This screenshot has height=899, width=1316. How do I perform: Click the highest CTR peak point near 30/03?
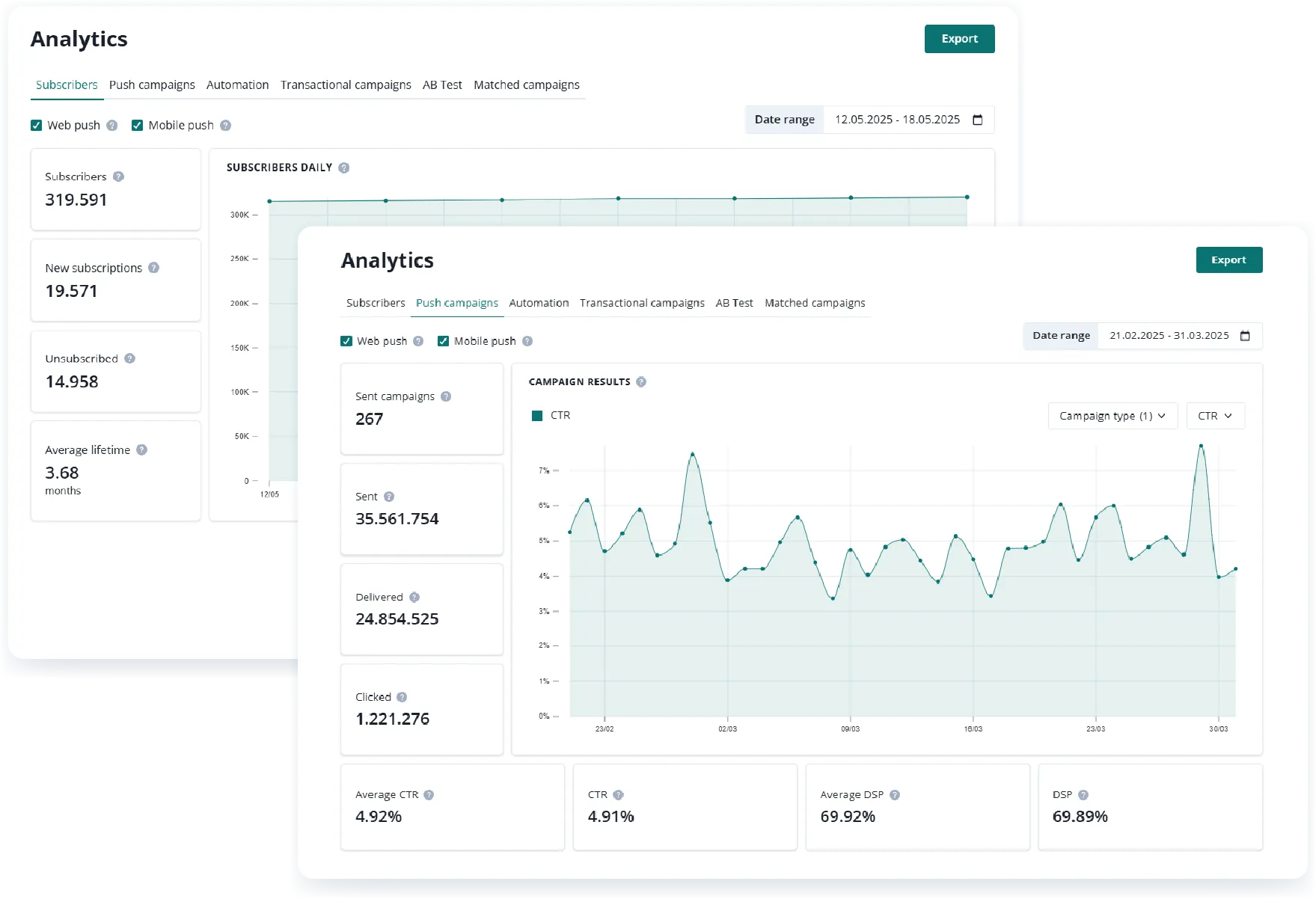click(1201, 446)
